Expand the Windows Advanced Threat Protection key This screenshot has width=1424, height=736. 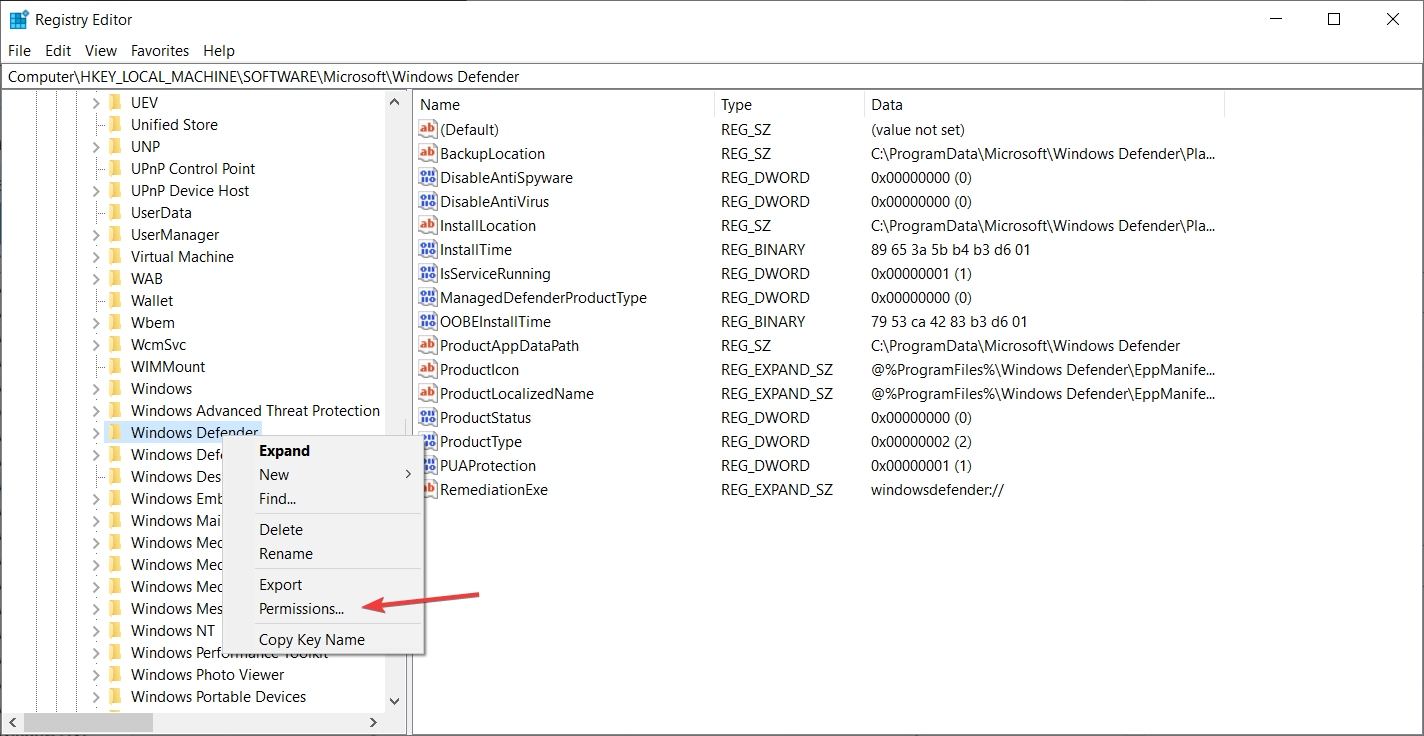tap(97, 410)
